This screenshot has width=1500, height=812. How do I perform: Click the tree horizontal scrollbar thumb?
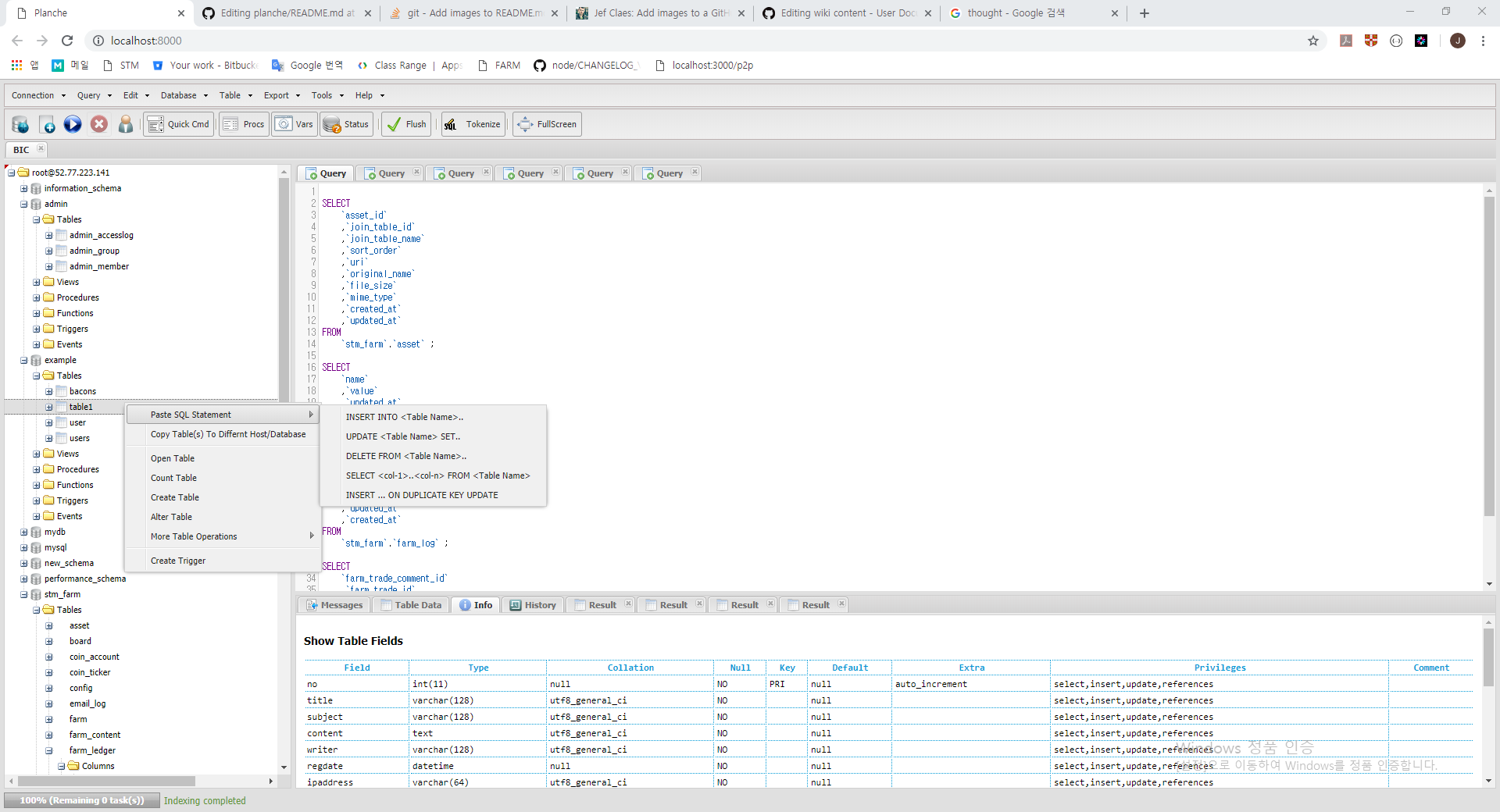(x=106, y=781)
